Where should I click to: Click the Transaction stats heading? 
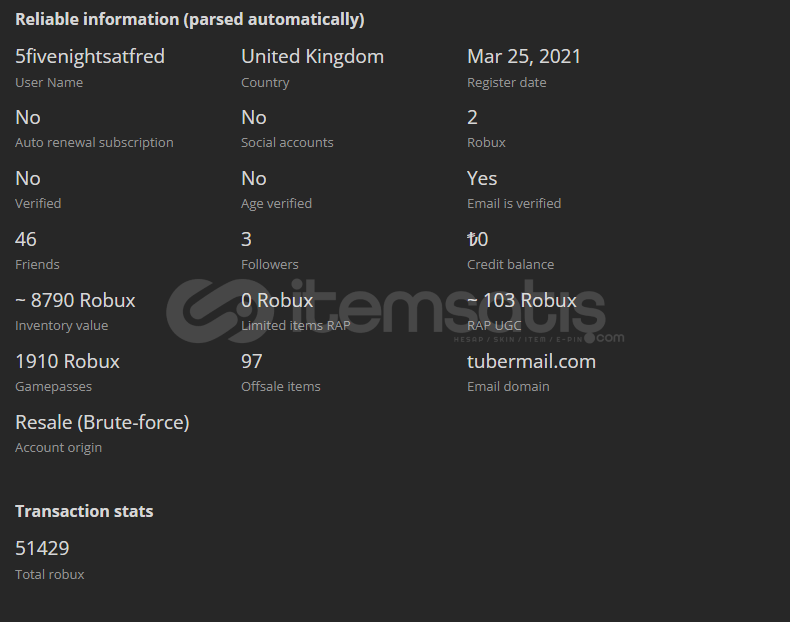(x=84, y=511)
